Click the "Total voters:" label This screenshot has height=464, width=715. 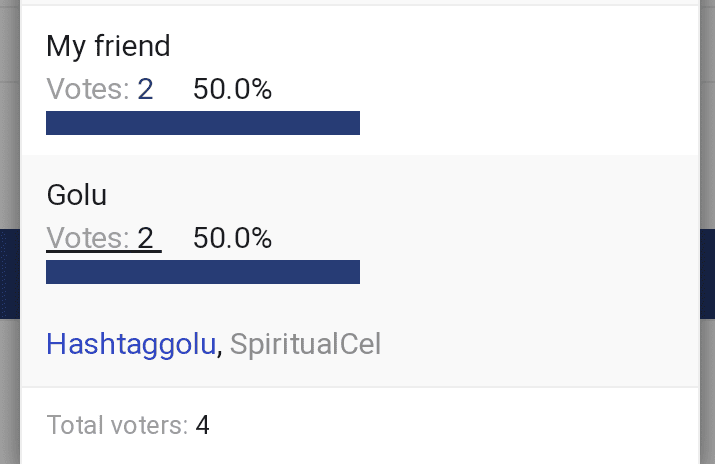click(117, 425)
